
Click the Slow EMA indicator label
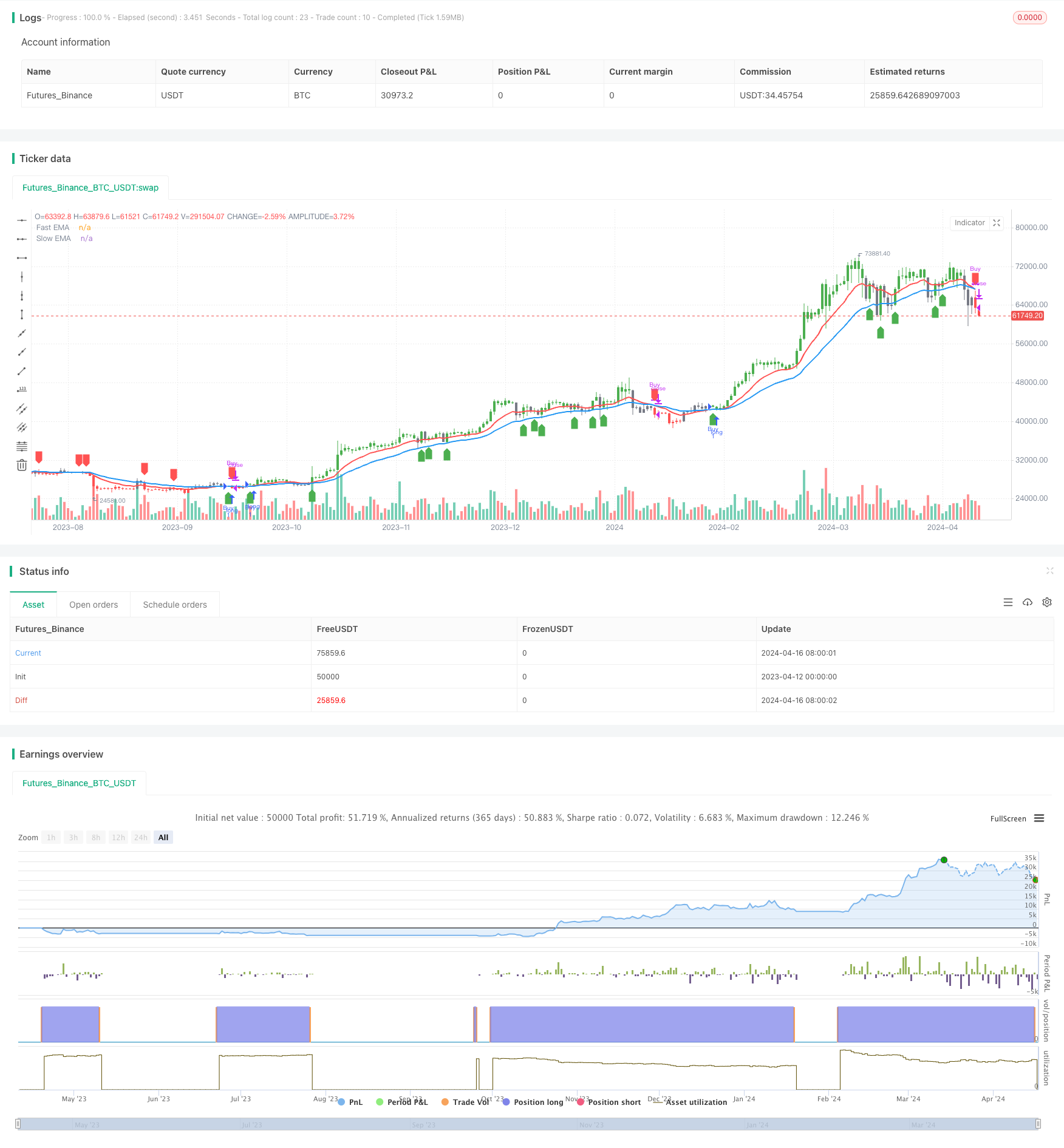point(53,239)
